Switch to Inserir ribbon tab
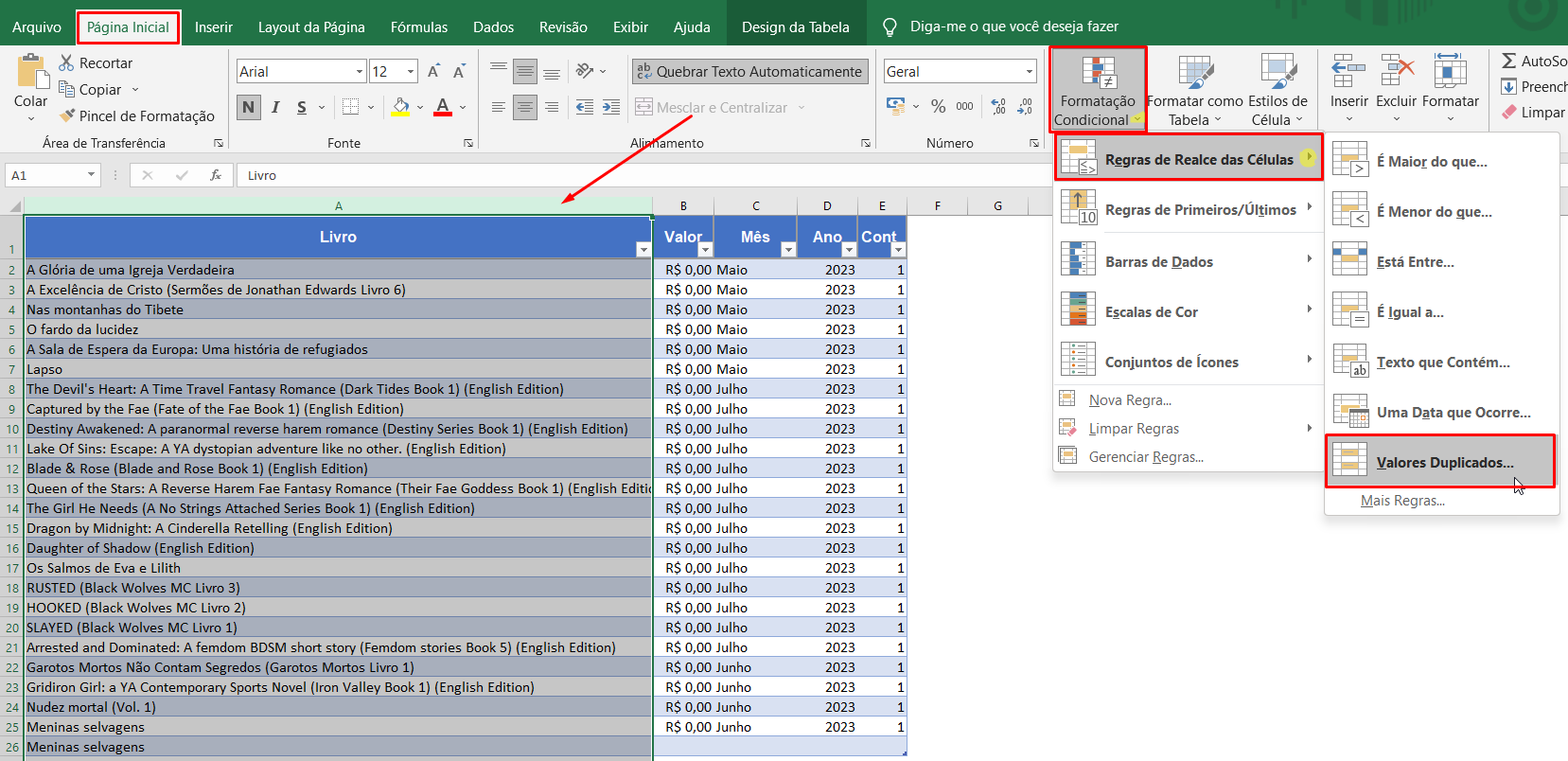Viewport: 1568px width, 761px height. click(x=214, y=27)
